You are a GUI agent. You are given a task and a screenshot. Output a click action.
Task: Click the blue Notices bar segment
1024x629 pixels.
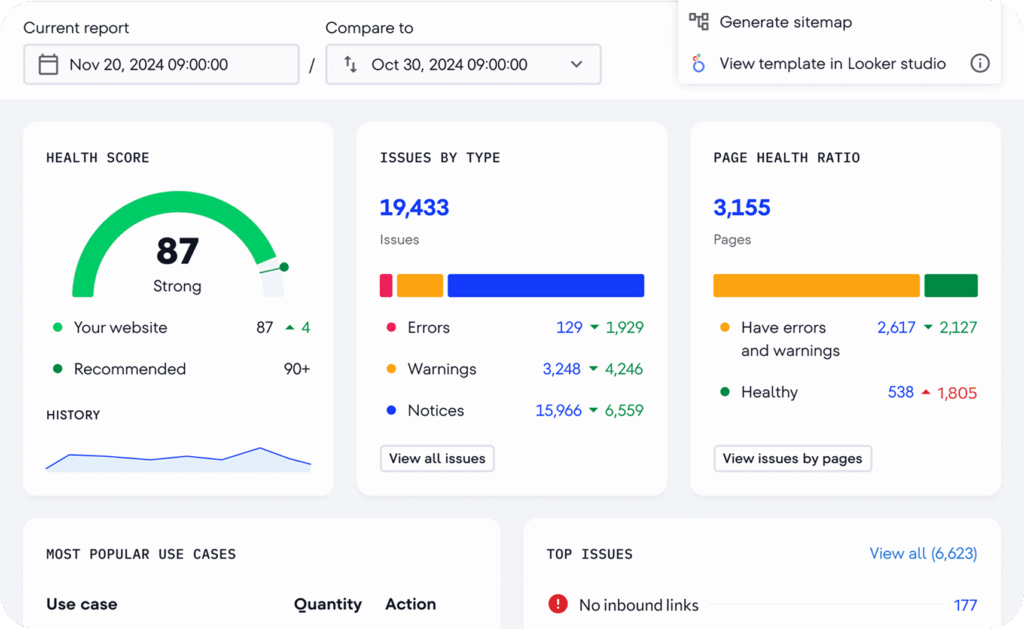[x=545, y=286]
